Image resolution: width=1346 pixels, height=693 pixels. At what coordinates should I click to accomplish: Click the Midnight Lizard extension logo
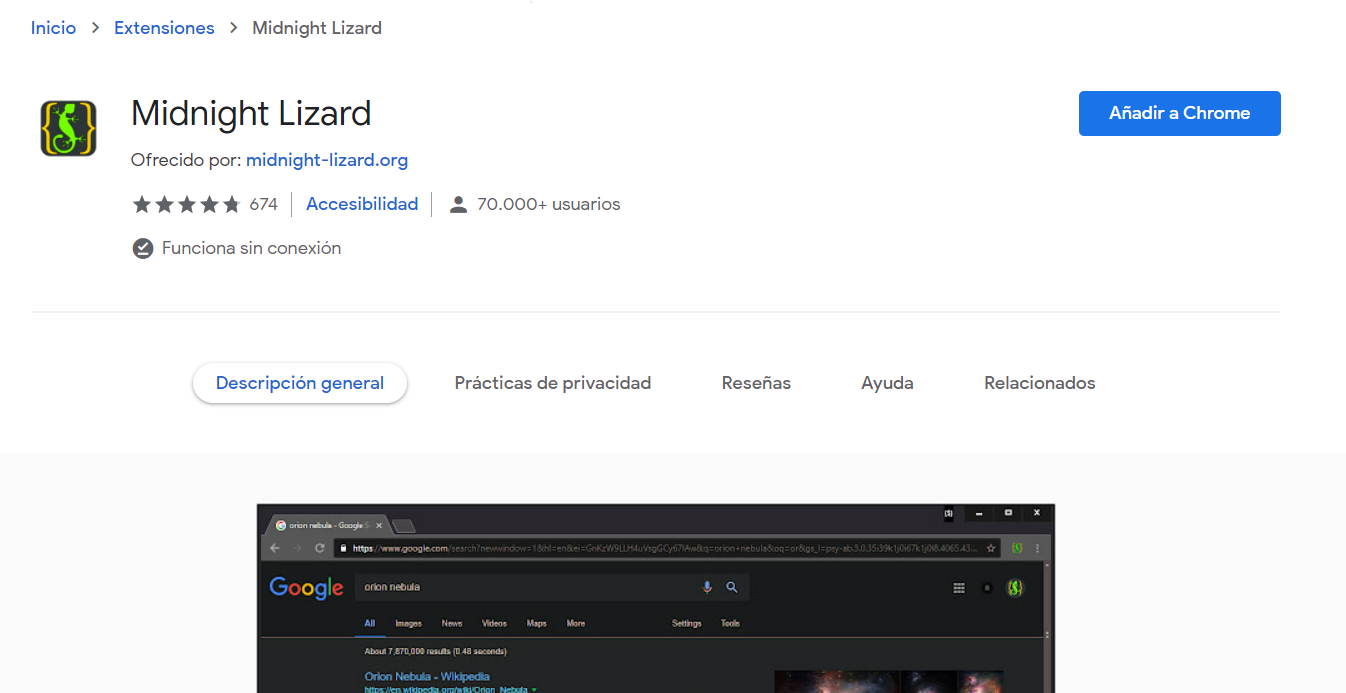[x=68, y=128]
